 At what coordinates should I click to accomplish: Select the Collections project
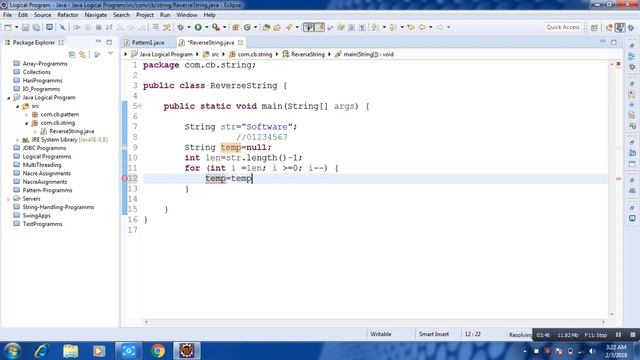36,72
